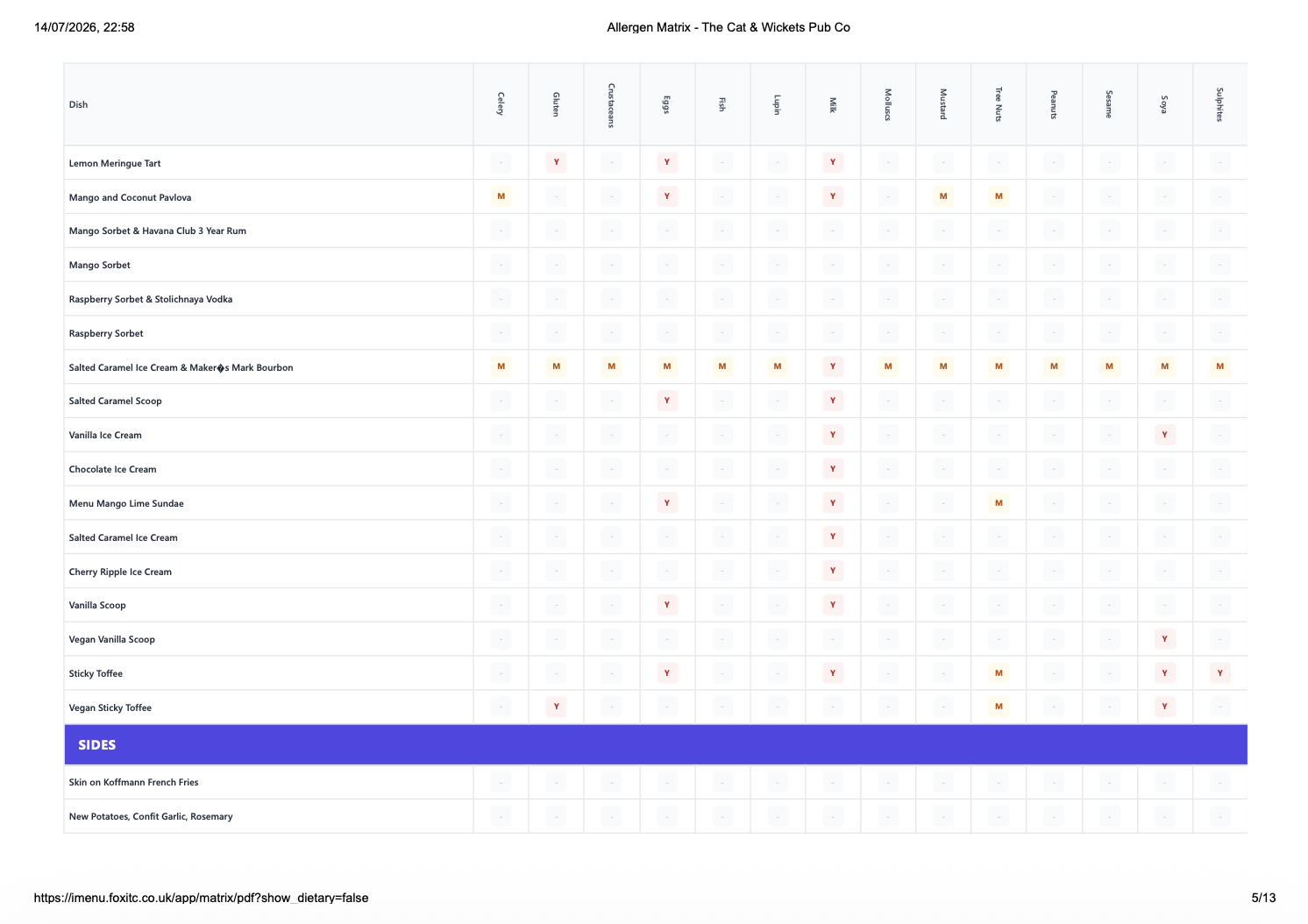Select the Salted Caramel Scoop dish name
Screen dimensions: 1308x924
(115, 401)
